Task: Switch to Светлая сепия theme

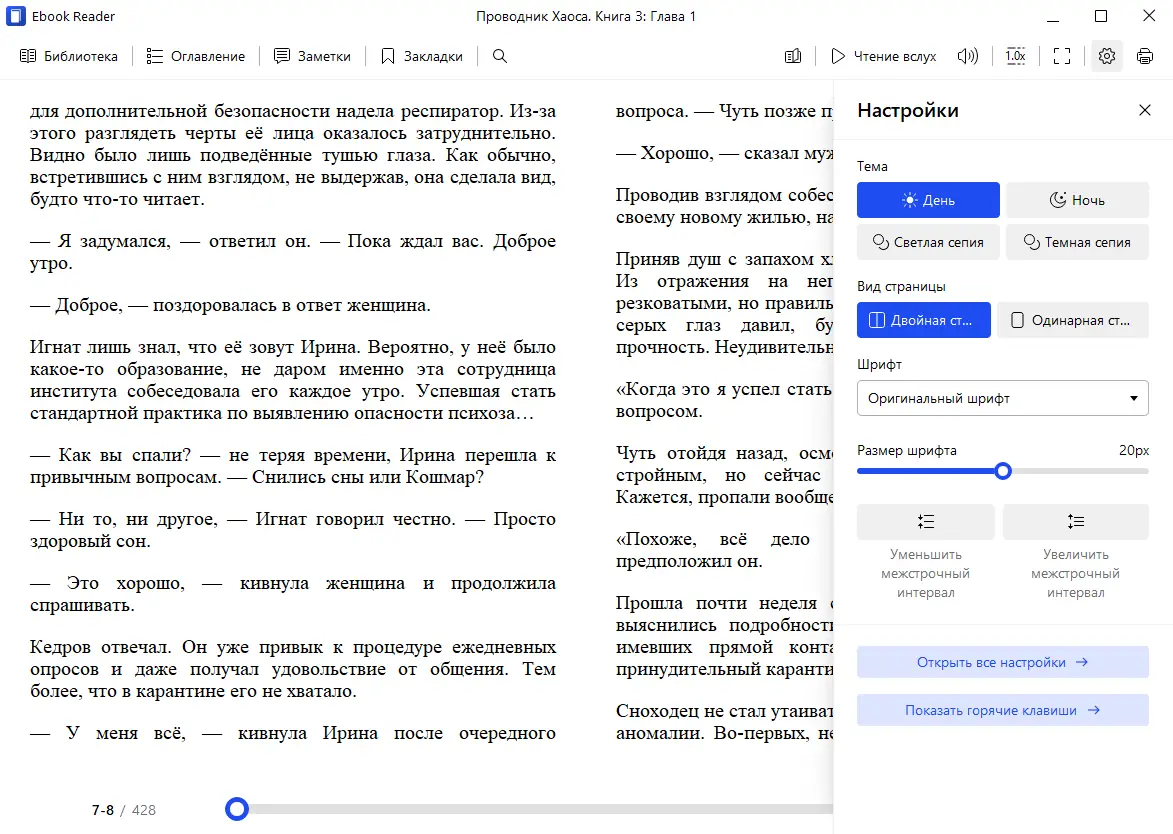Action: click(928, 242)
